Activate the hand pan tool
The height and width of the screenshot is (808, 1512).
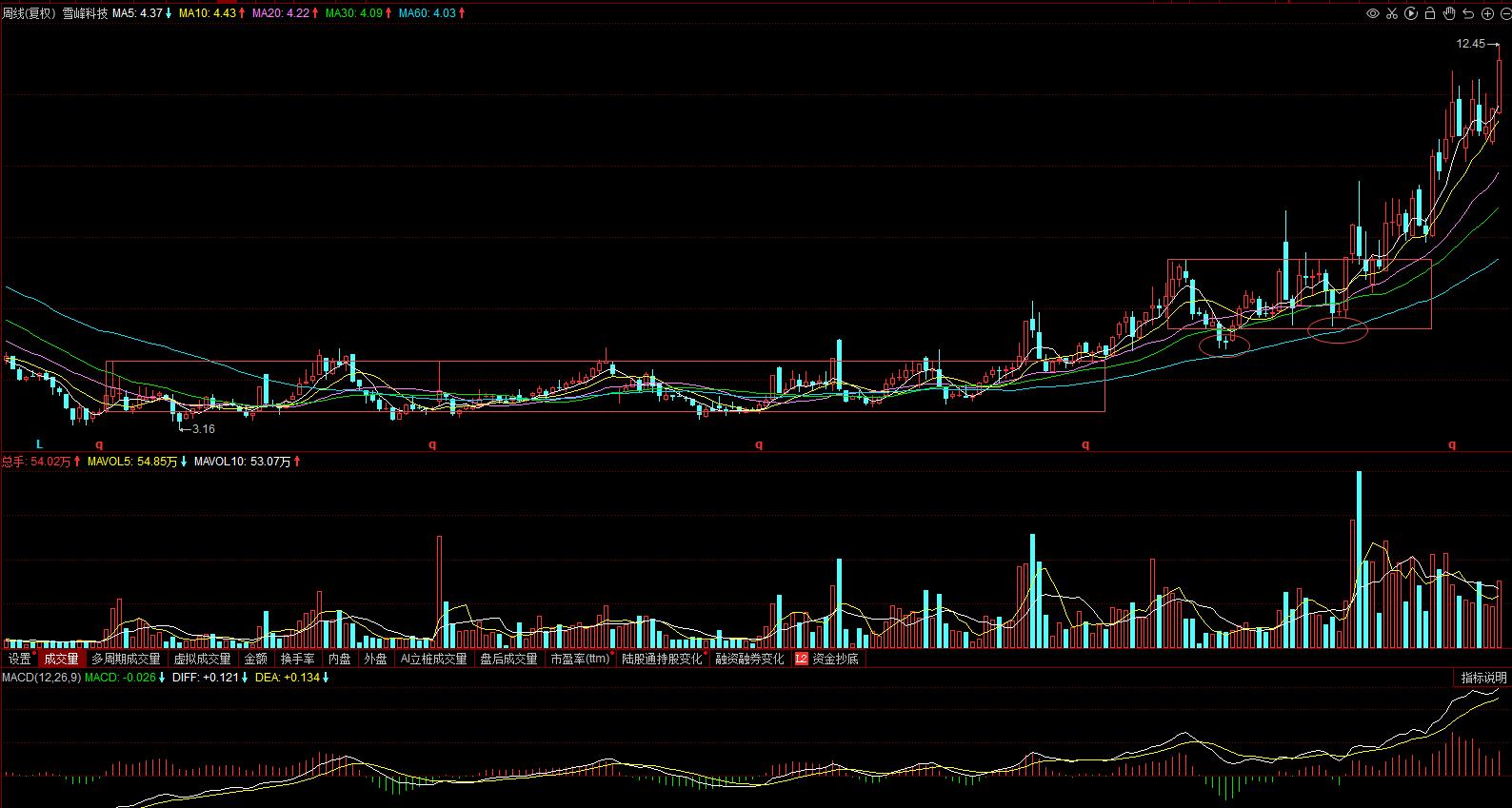(x=1449, y=13)
